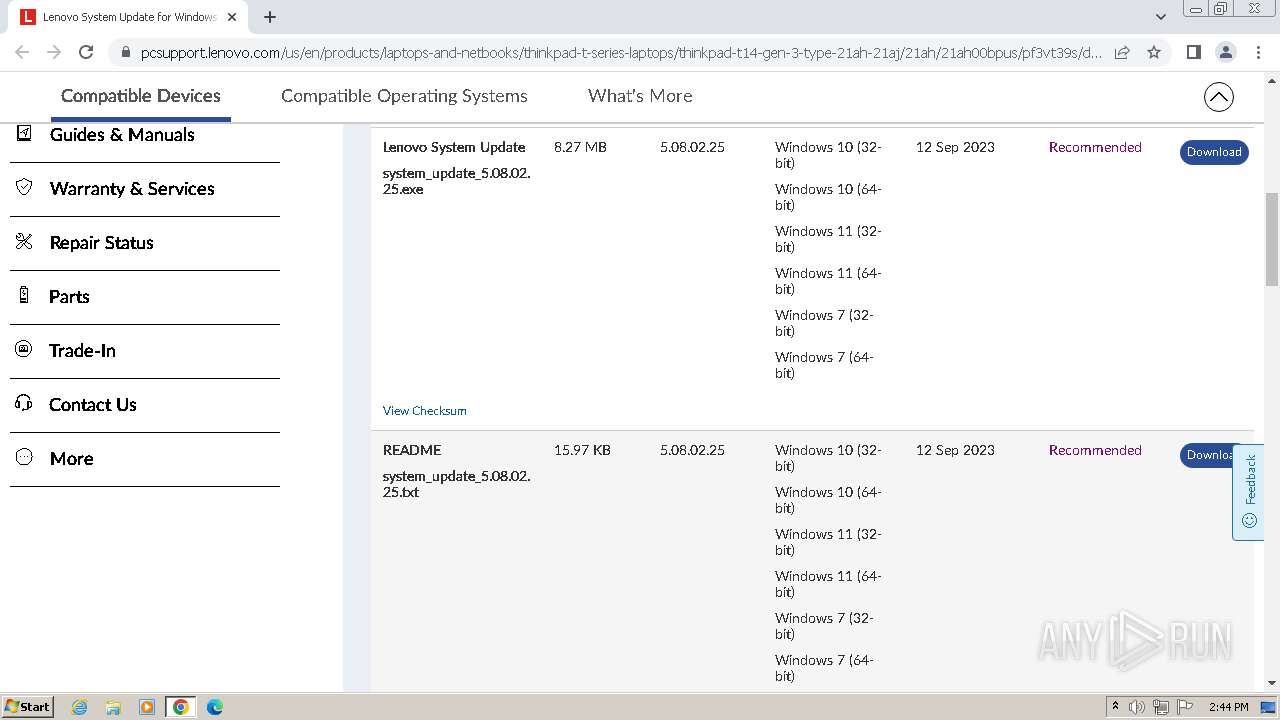The height and width of the screenshot is (720, 1280).
Task: Click the Repair Status tools icon
Action: coord(25,242)
